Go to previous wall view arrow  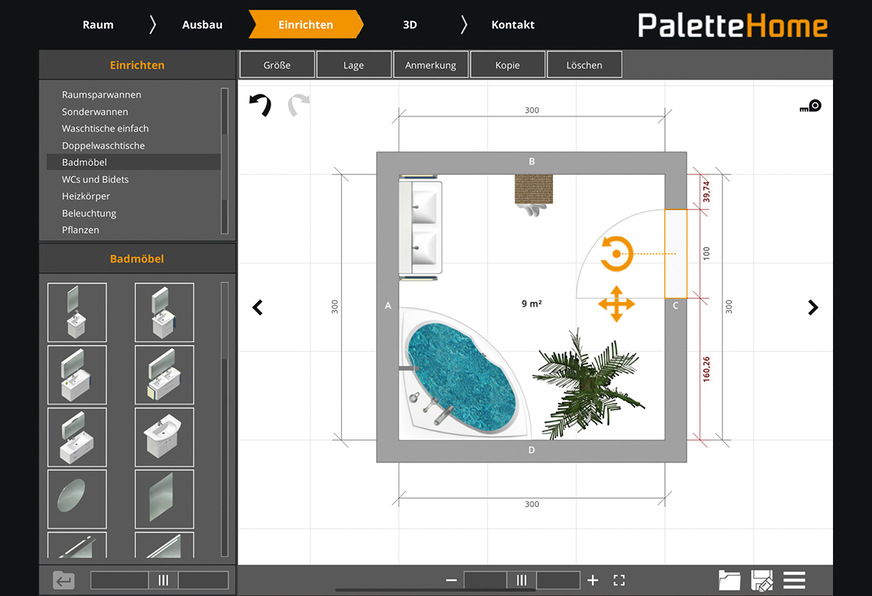[257, 308]
